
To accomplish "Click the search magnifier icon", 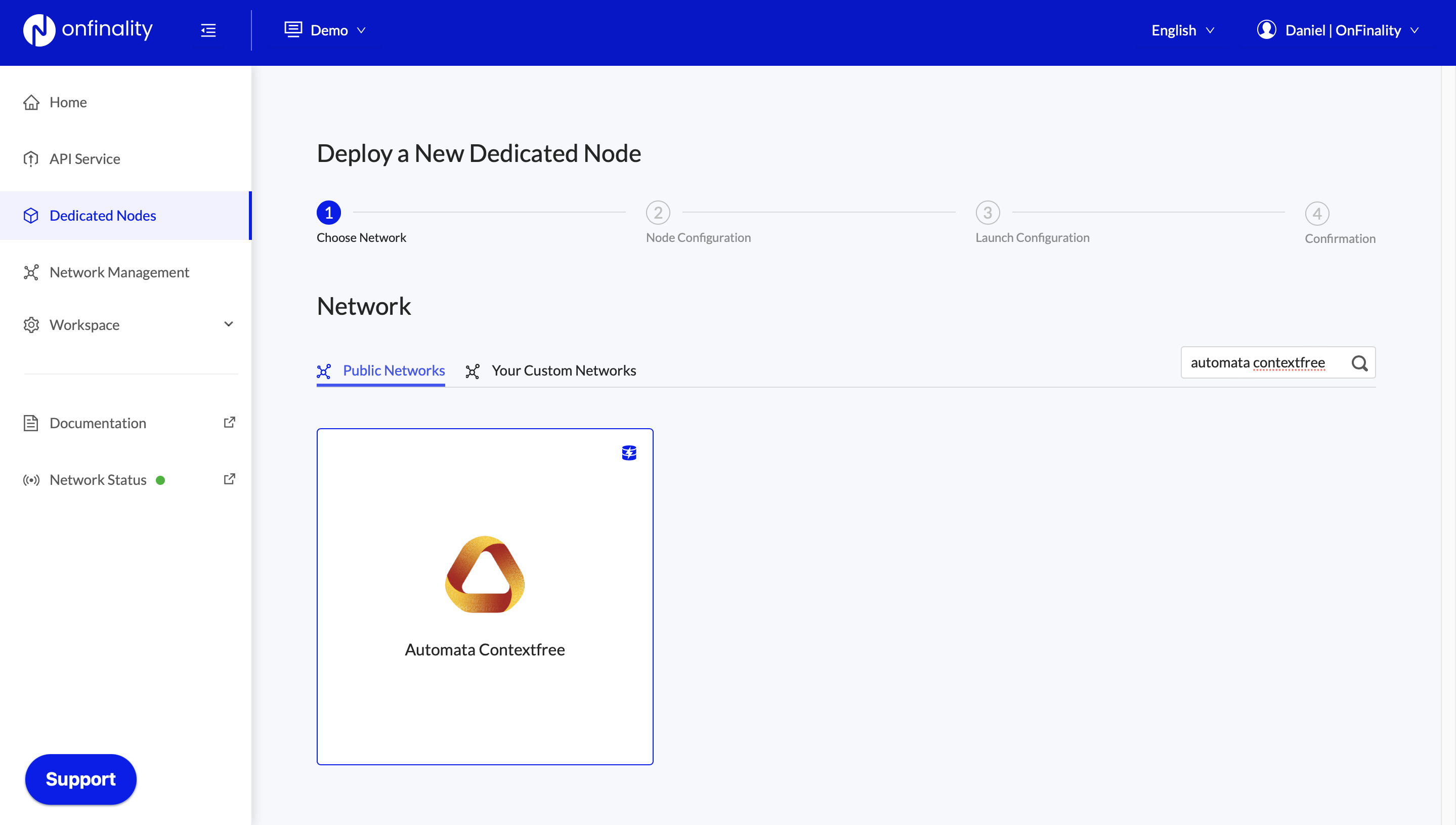I will tap(1359, 363).
